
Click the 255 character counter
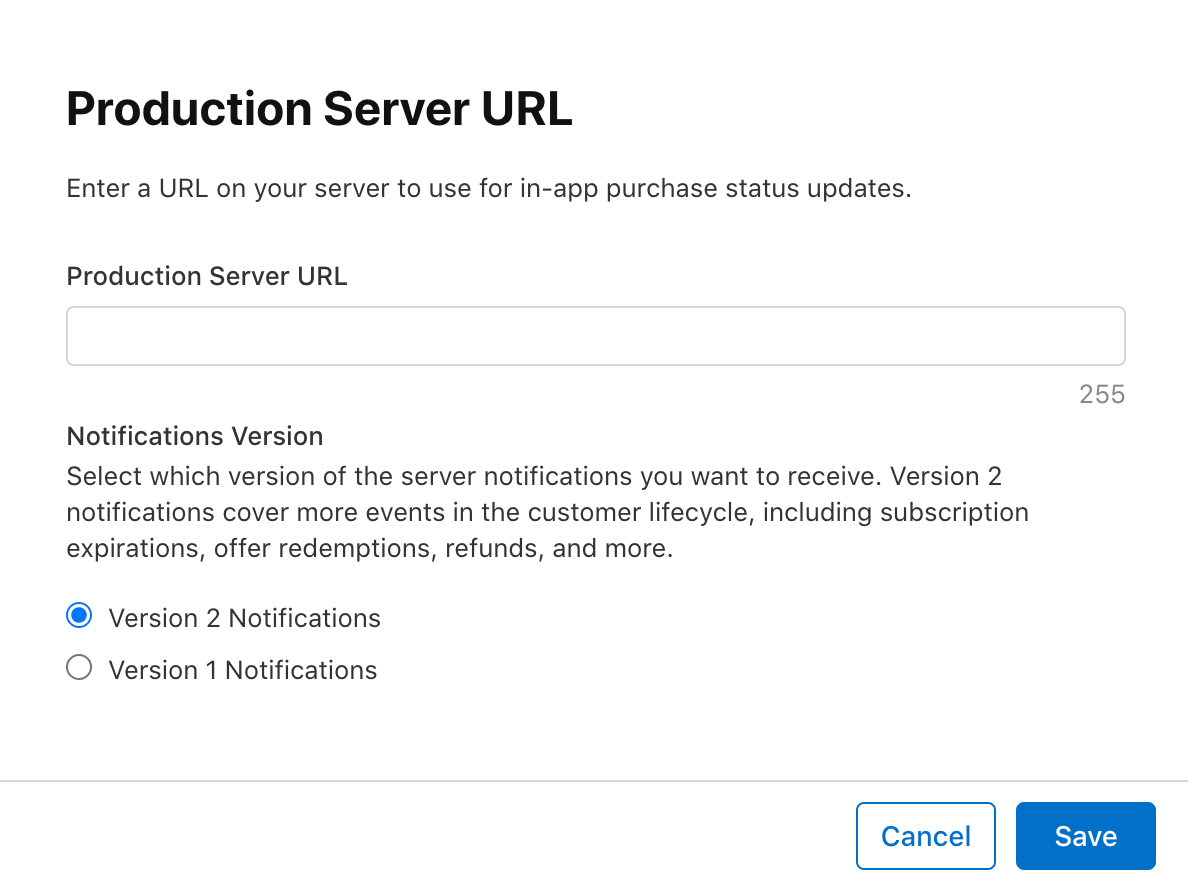1102,394
